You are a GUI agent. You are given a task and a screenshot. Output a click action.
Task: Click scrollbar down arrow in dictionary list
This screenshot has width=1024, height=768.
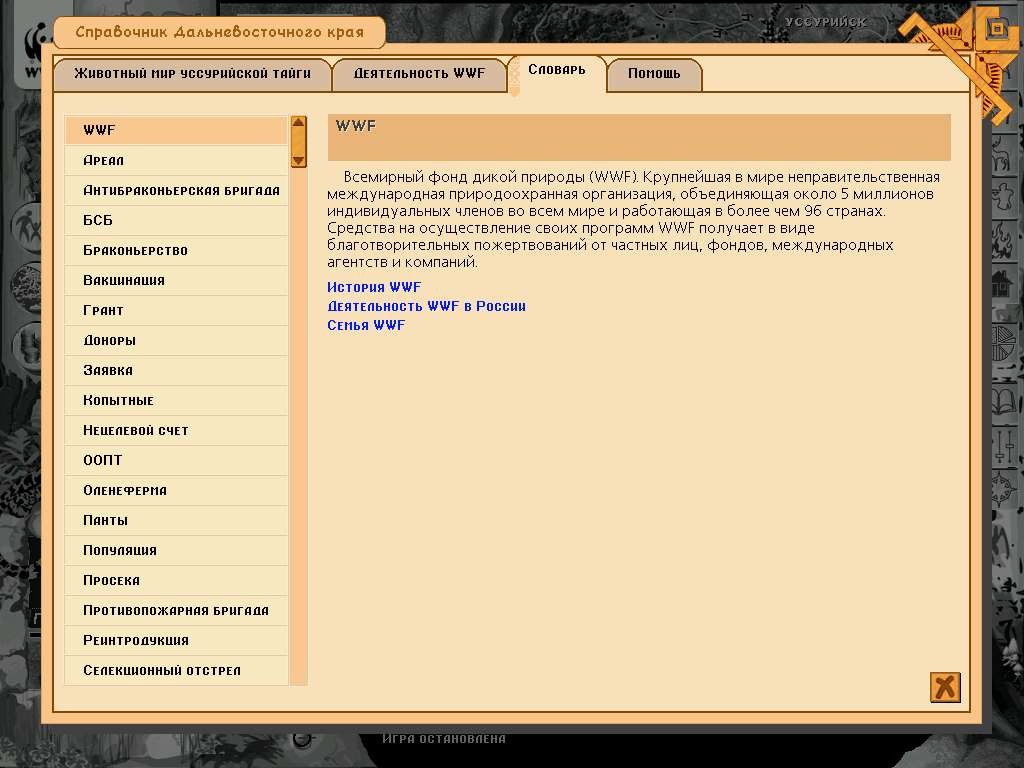point(298,161)
